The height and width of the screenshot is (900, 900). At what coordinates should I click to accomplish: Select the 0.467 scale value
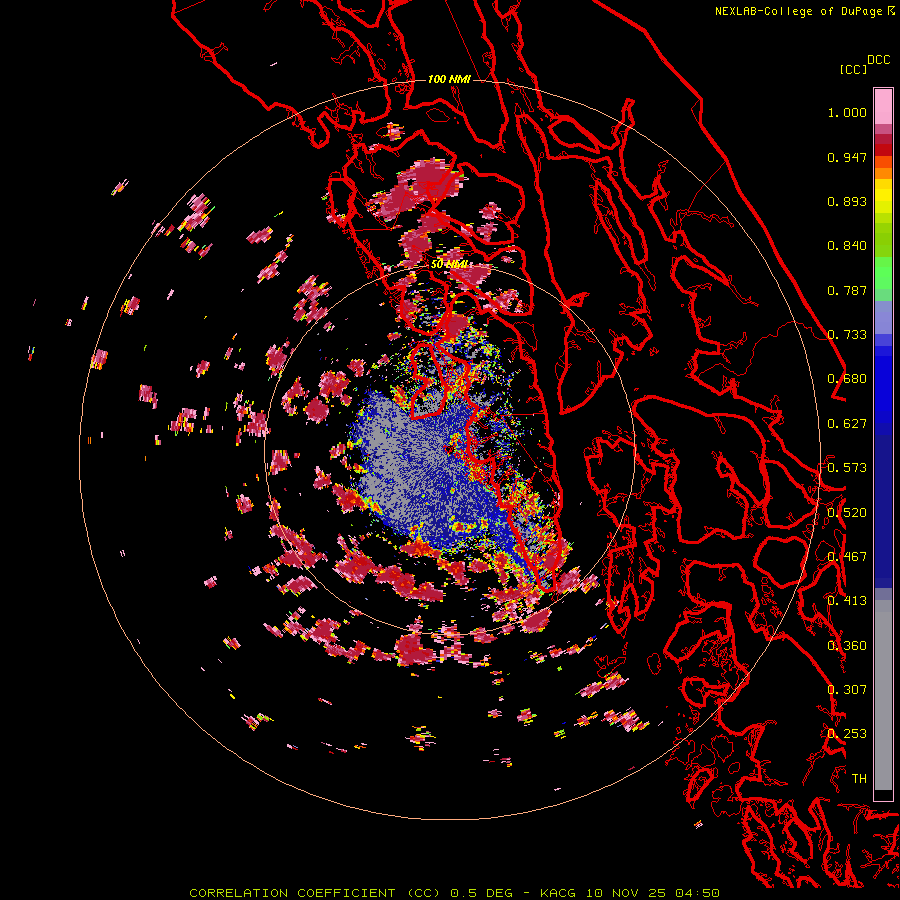[847, 557]
